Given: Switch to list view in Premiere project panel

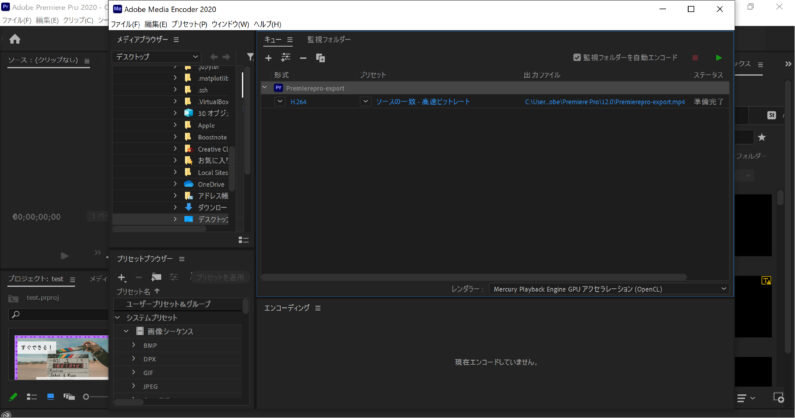Looking at the screenshot, I should [x=31, y=397].
